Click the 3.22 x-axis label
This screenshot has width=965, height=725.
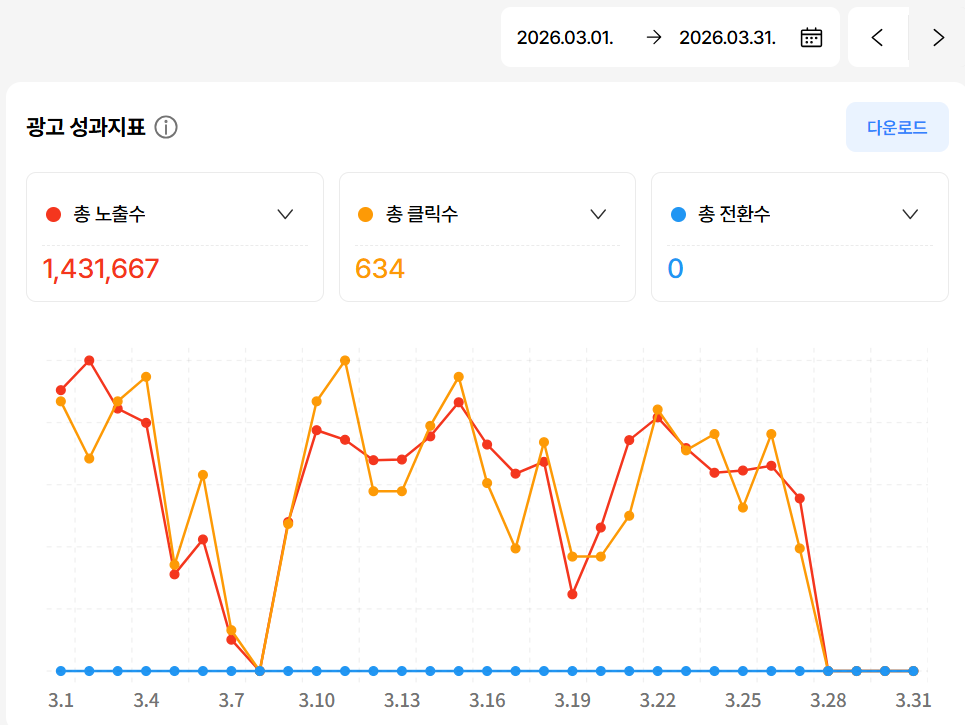click(657, 700)
